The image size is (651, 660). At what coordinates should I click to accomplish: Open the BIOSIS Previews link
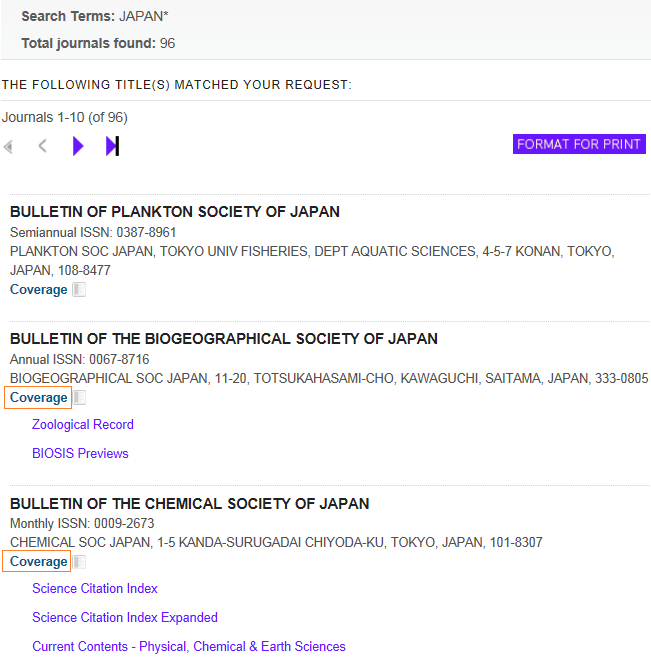coord(80,454)
